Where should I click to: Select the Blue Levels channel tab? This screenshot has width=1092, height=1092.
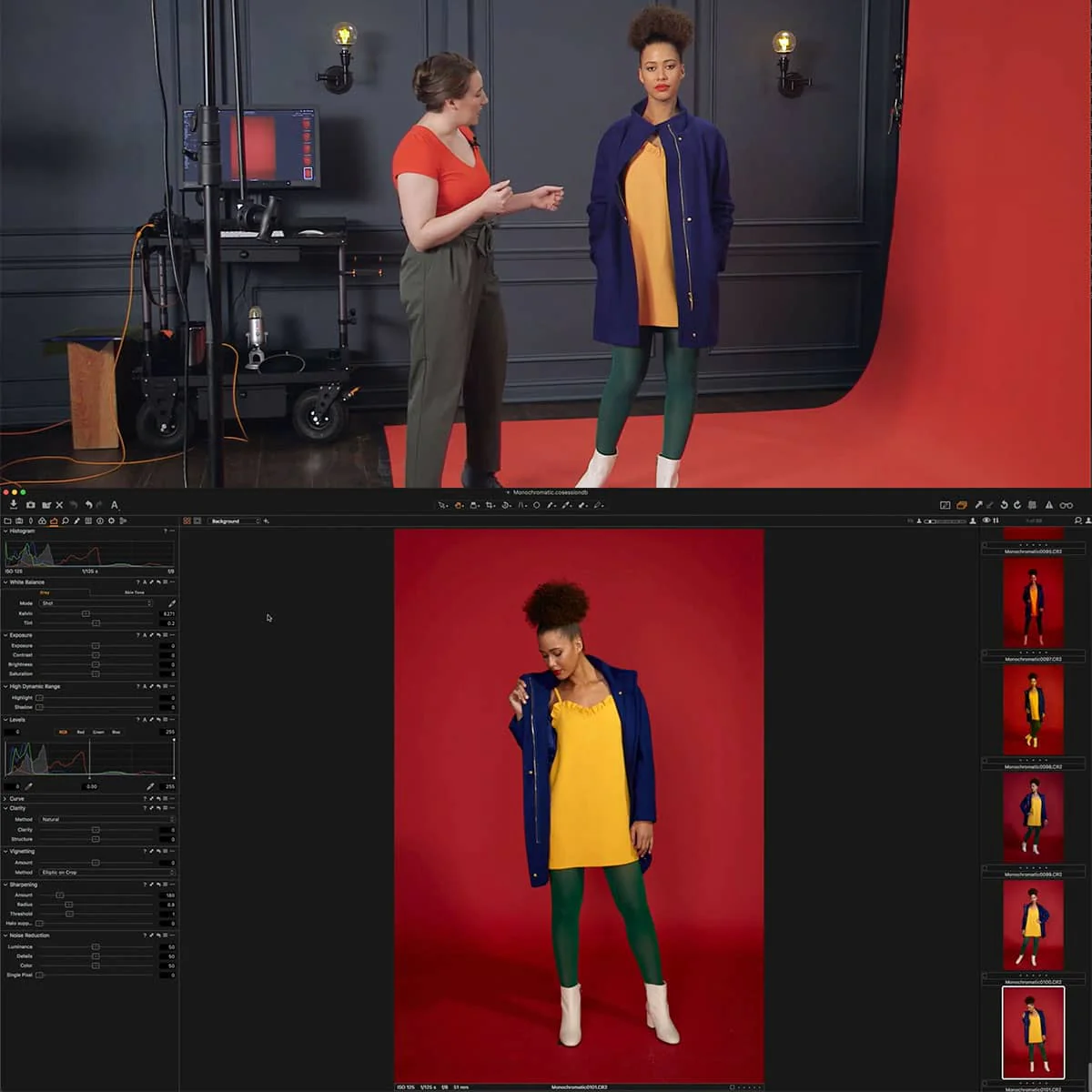(x=116, y=732)
